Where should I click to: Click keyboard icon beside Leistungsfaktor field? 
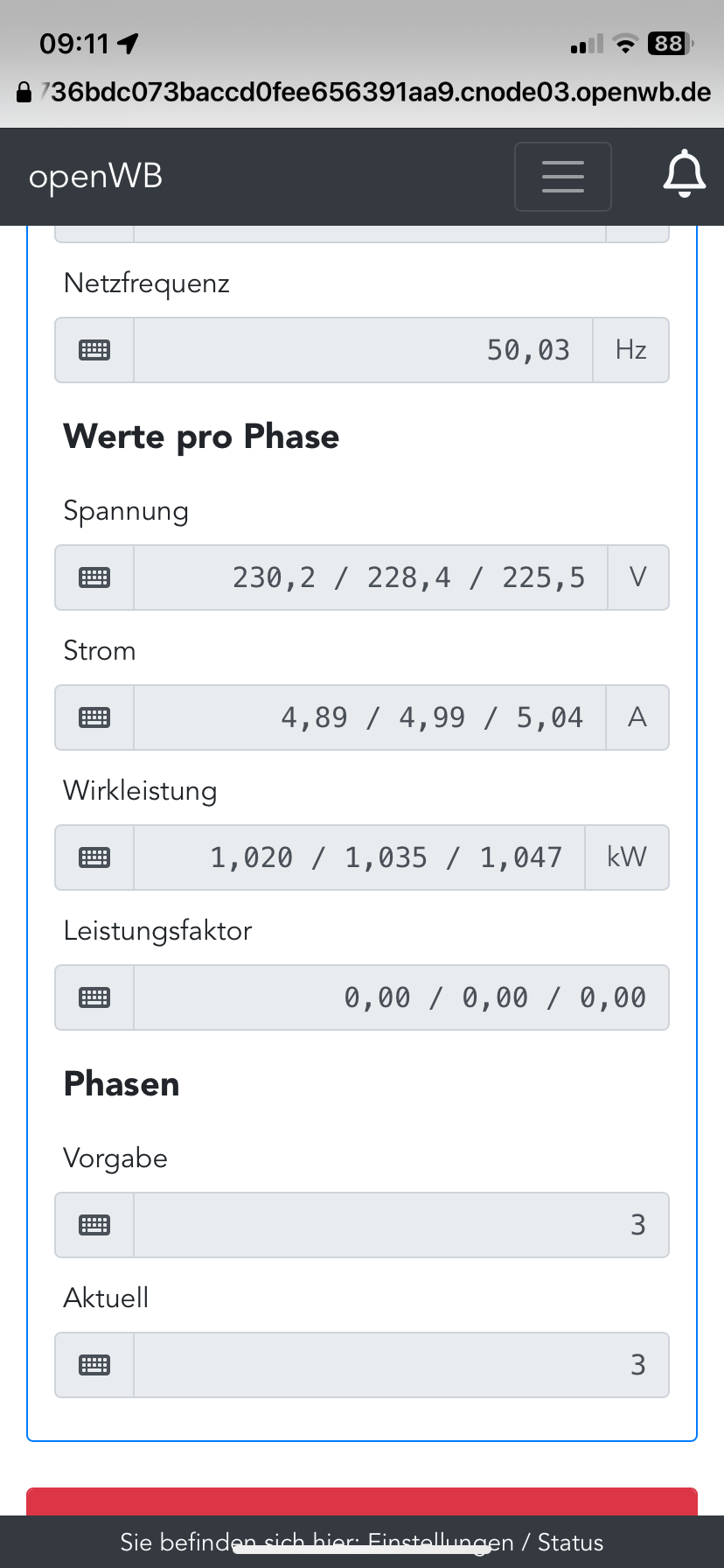click(94, 997)
